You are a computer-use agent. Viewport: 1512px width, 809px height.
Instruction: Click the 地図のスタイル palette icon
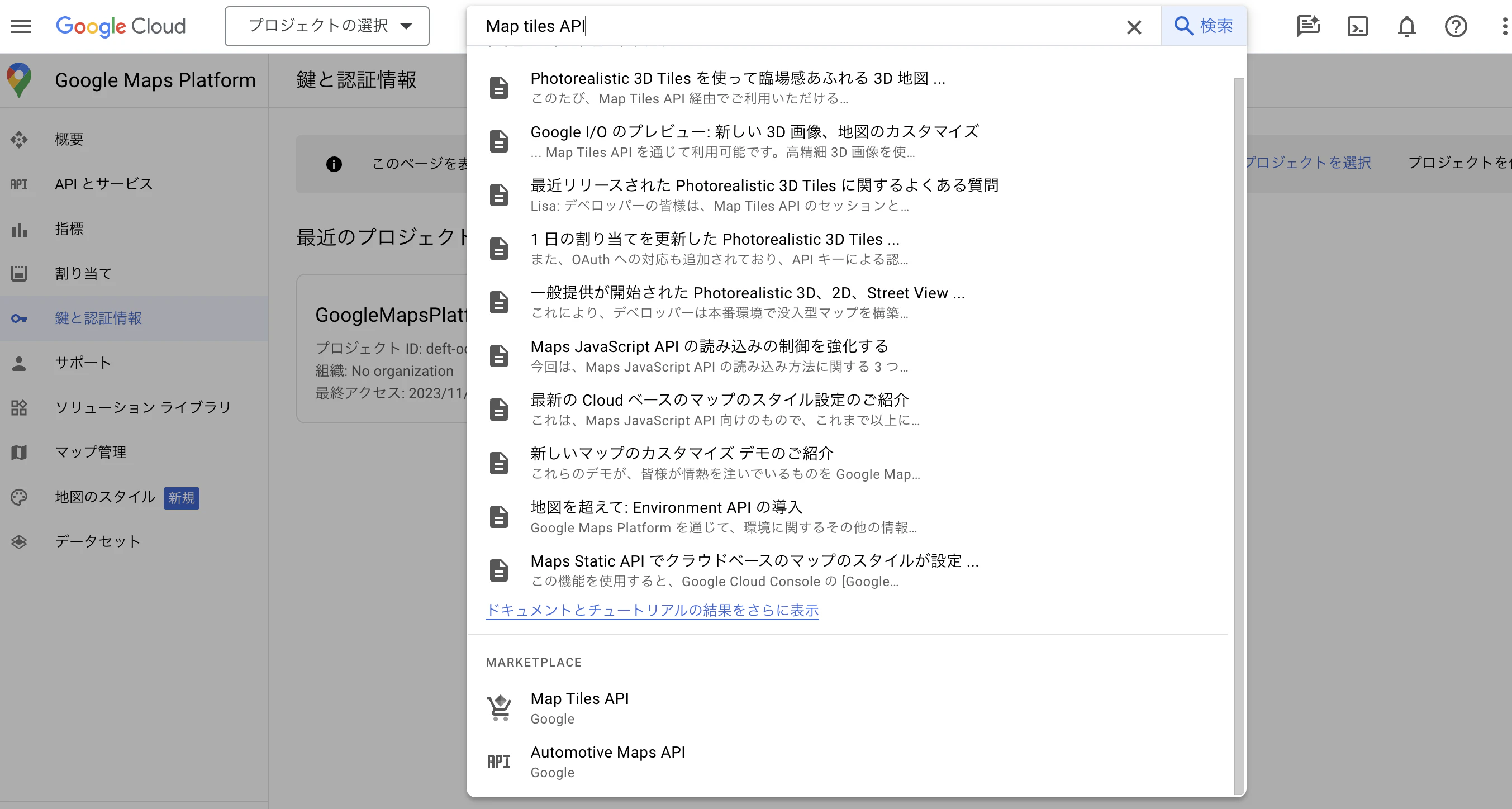pyautogui.click(x=19, y=497)
